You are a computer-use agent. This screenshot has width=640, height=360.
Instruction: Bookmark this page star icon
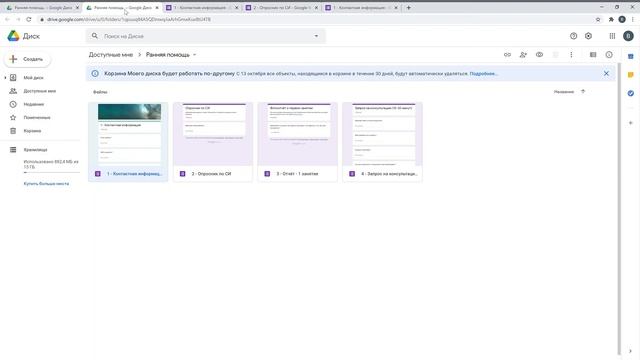click(598, 19)
